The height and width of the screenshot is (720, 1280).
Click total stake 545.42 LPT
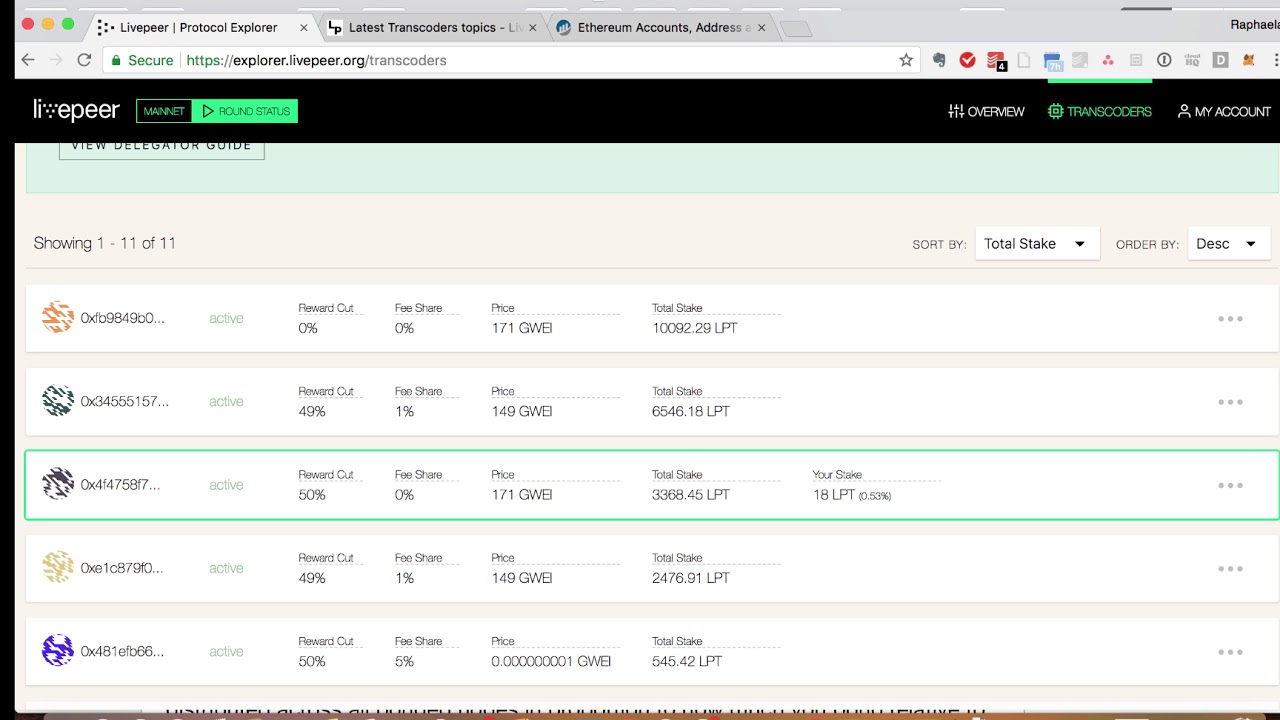(x=687, y=661)
